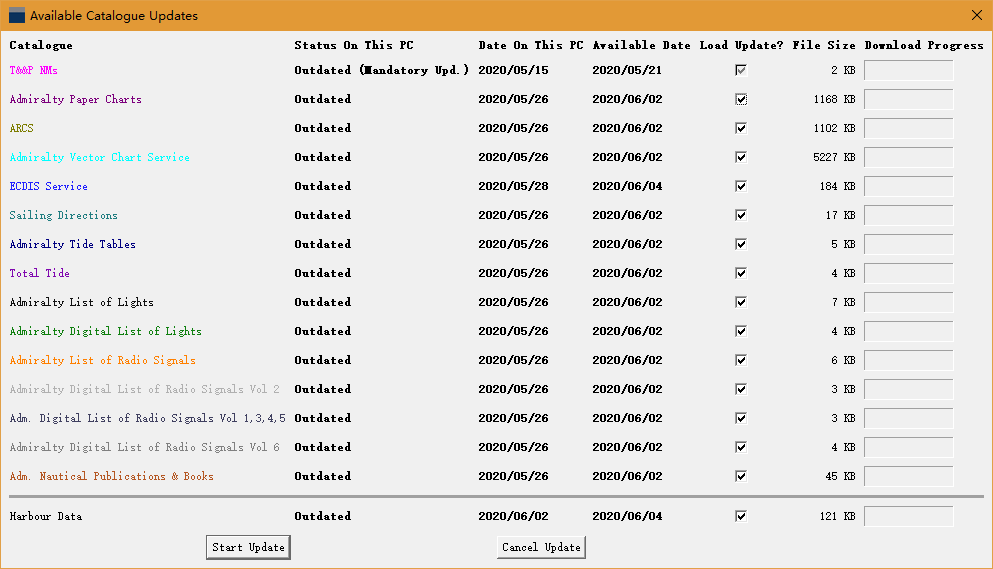The height and width of the screenshot is (569, 993).
Task: Select the Harbour Data label
Action: click(x=46, y=516)
